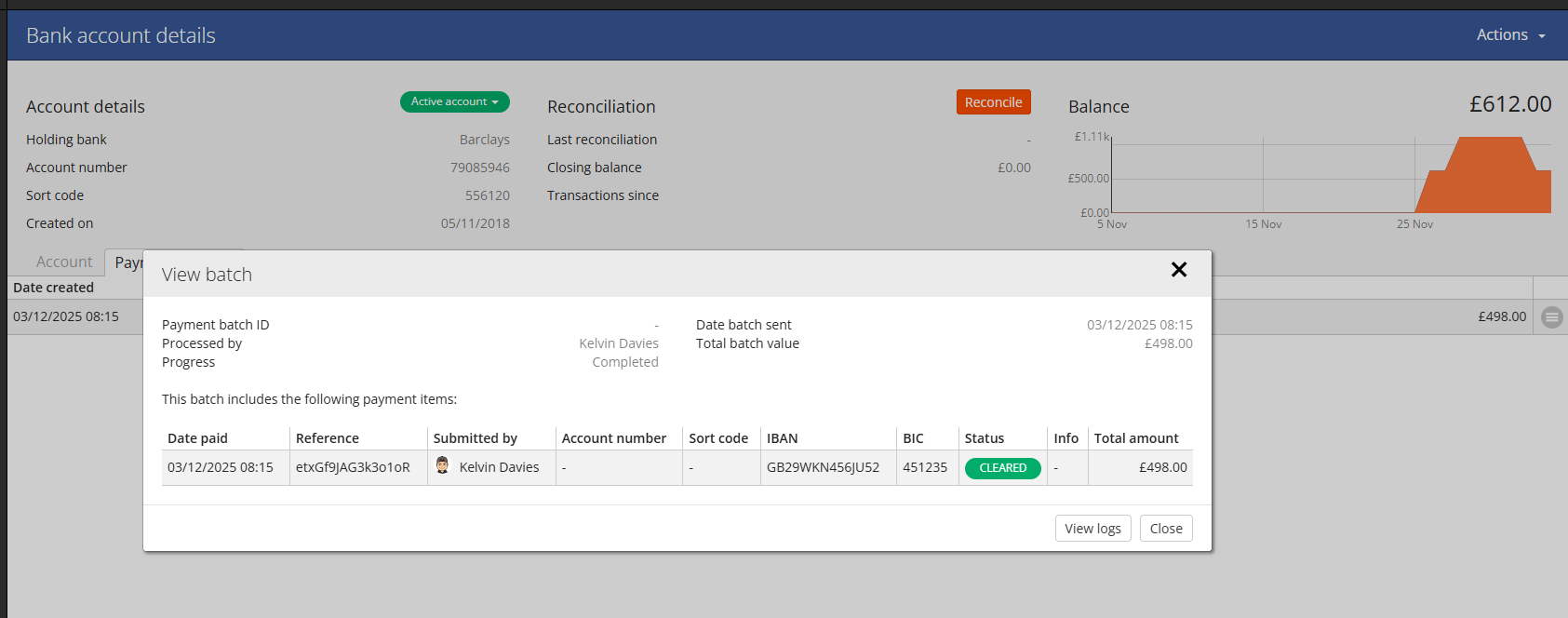Click the Reference column header
Image resolution: width=1568 pixels, height=618 pixels.
327,438
